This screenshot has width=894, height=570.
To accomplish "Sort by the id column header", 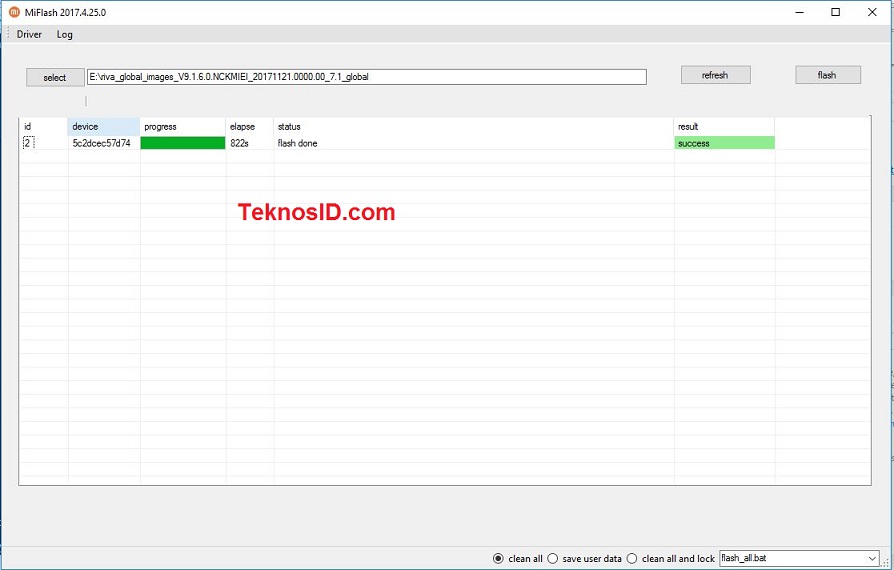I will pyautogui.click(x=44, y=127).
